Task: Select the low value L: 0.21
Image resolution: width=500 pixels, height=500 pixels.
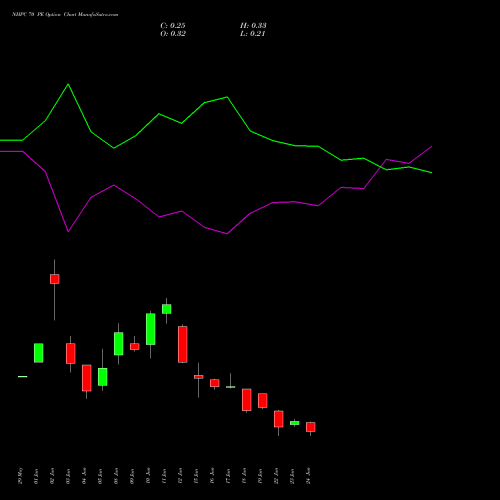Action: tap(253, 34)
